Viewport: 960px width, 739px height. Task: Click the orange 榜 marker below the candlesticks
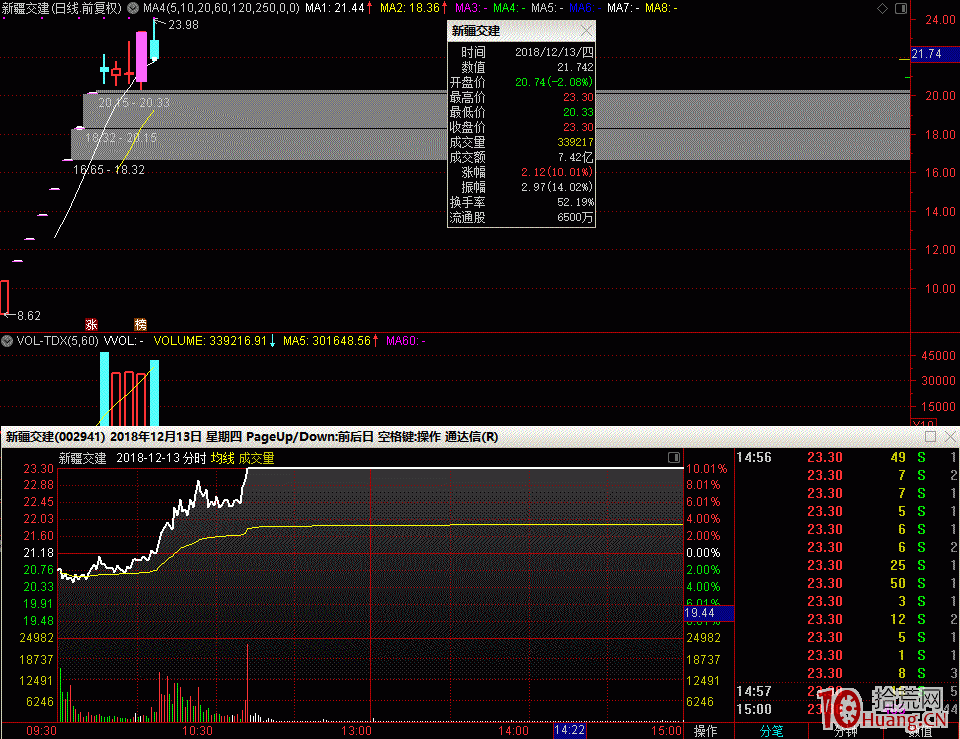[x=140, y=324]
